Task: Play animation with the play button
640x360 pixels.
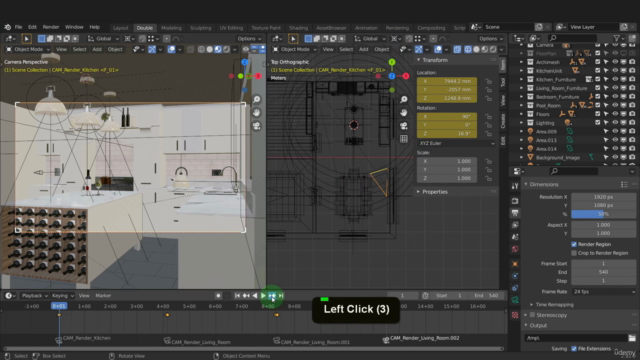Action: tap(263, 296)
